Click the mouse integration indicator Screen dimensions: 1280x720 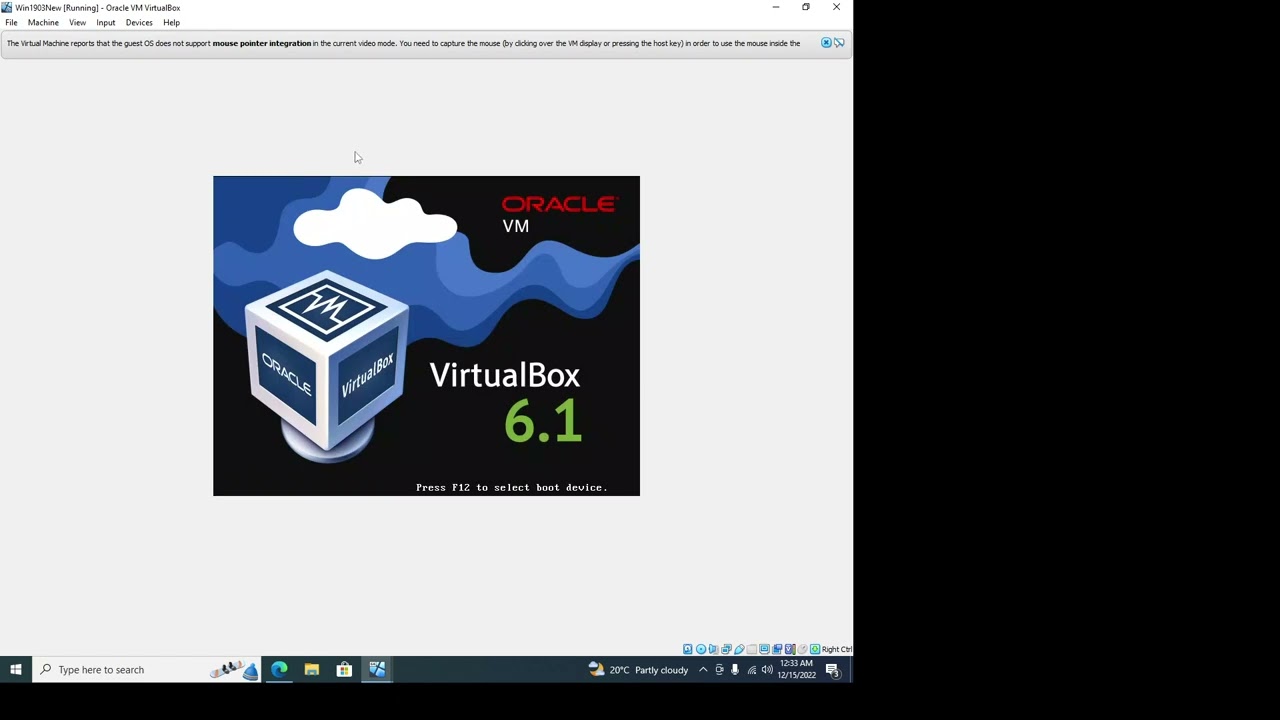[x=802, y=650]
